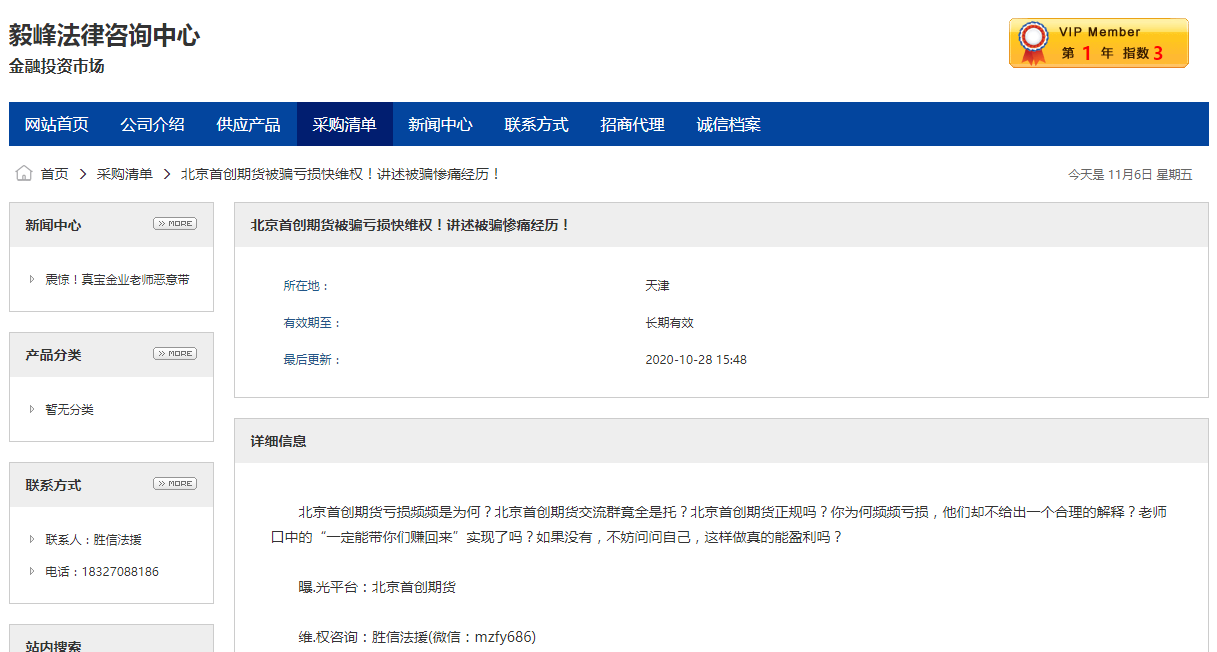Click 新闻中心 sidebar panel heading
Screen dimensions: 1217x652
click(53, 225)
